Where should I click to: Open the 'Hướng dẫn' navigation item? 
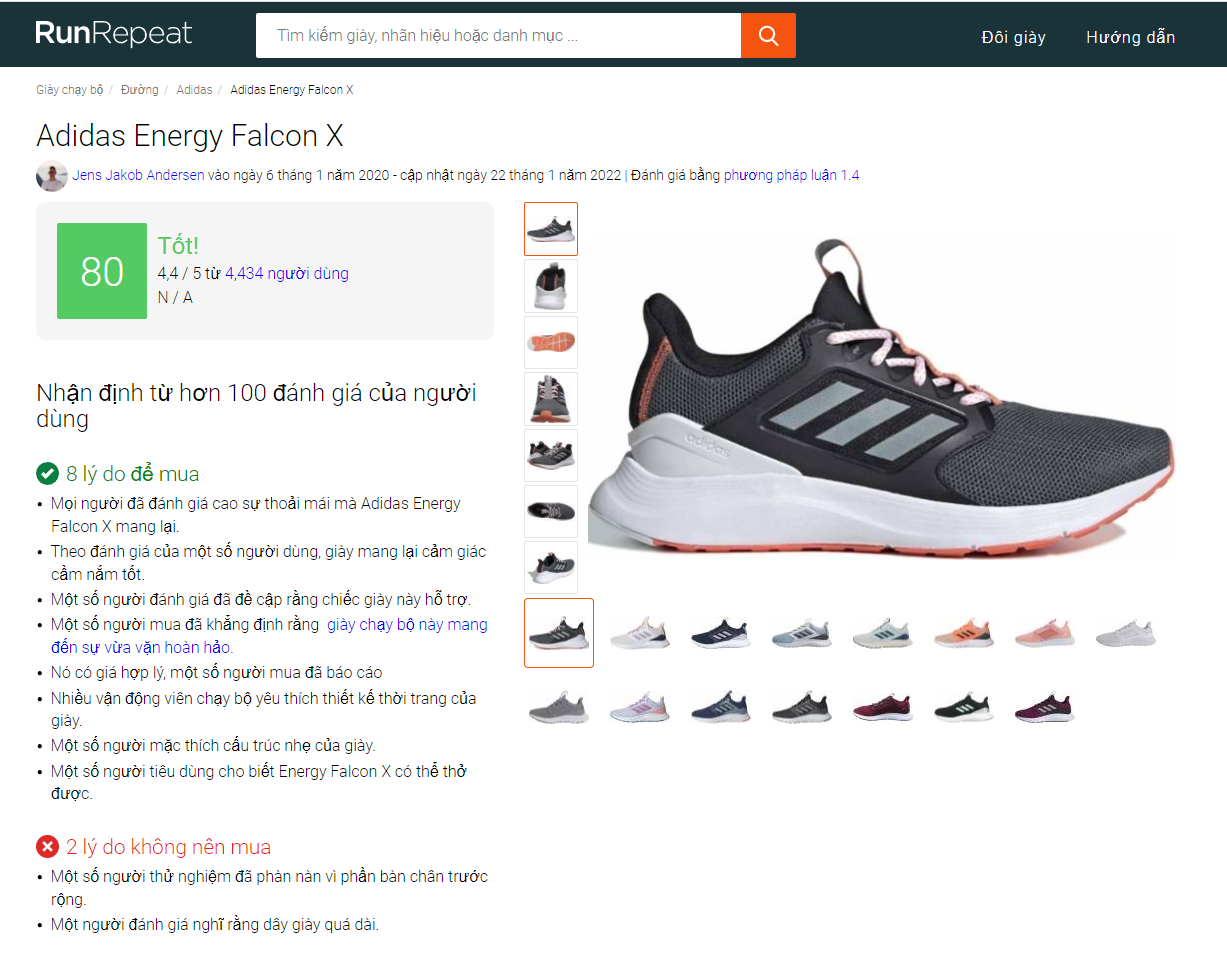(1131, 37)
